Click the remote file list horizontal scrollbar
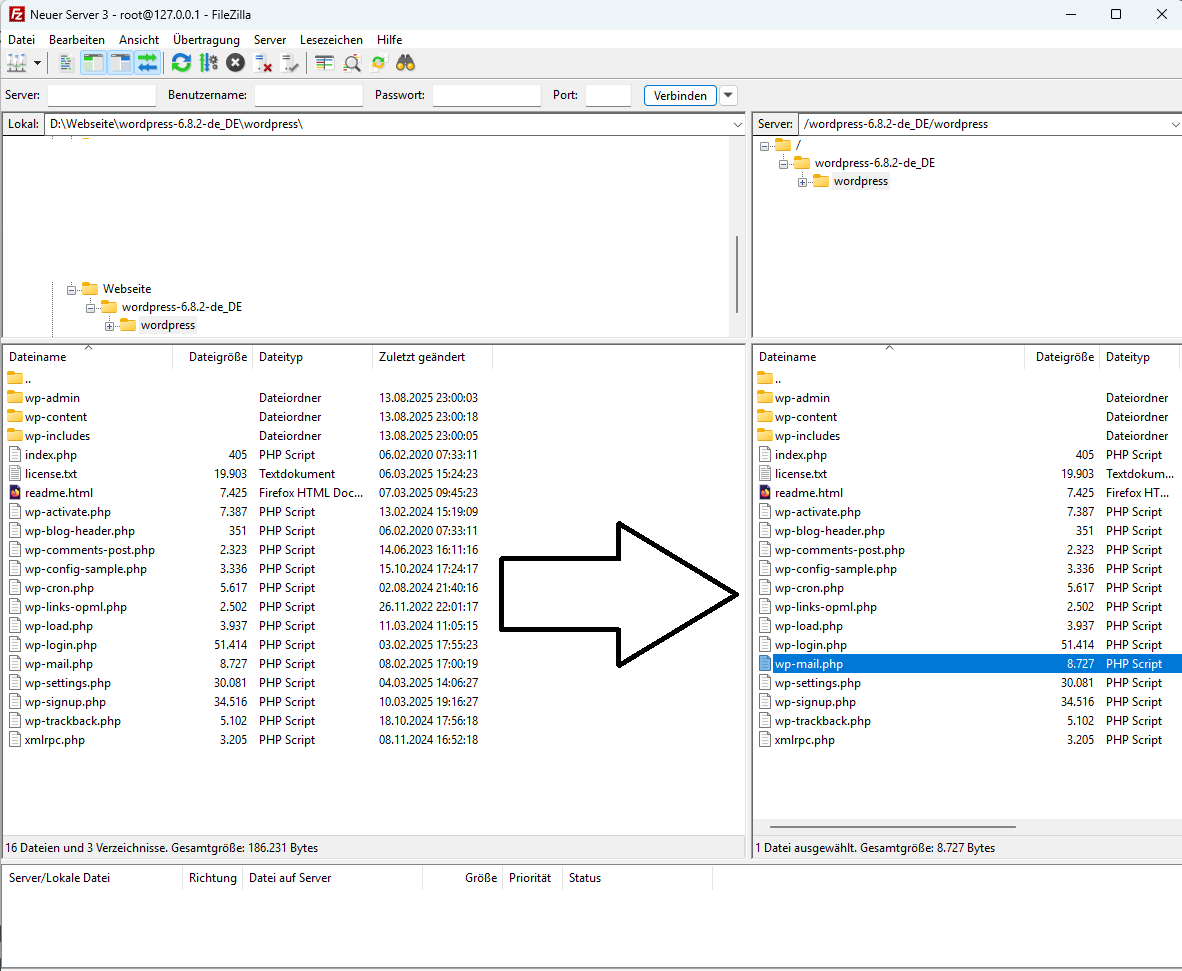 tap(892, 827)
